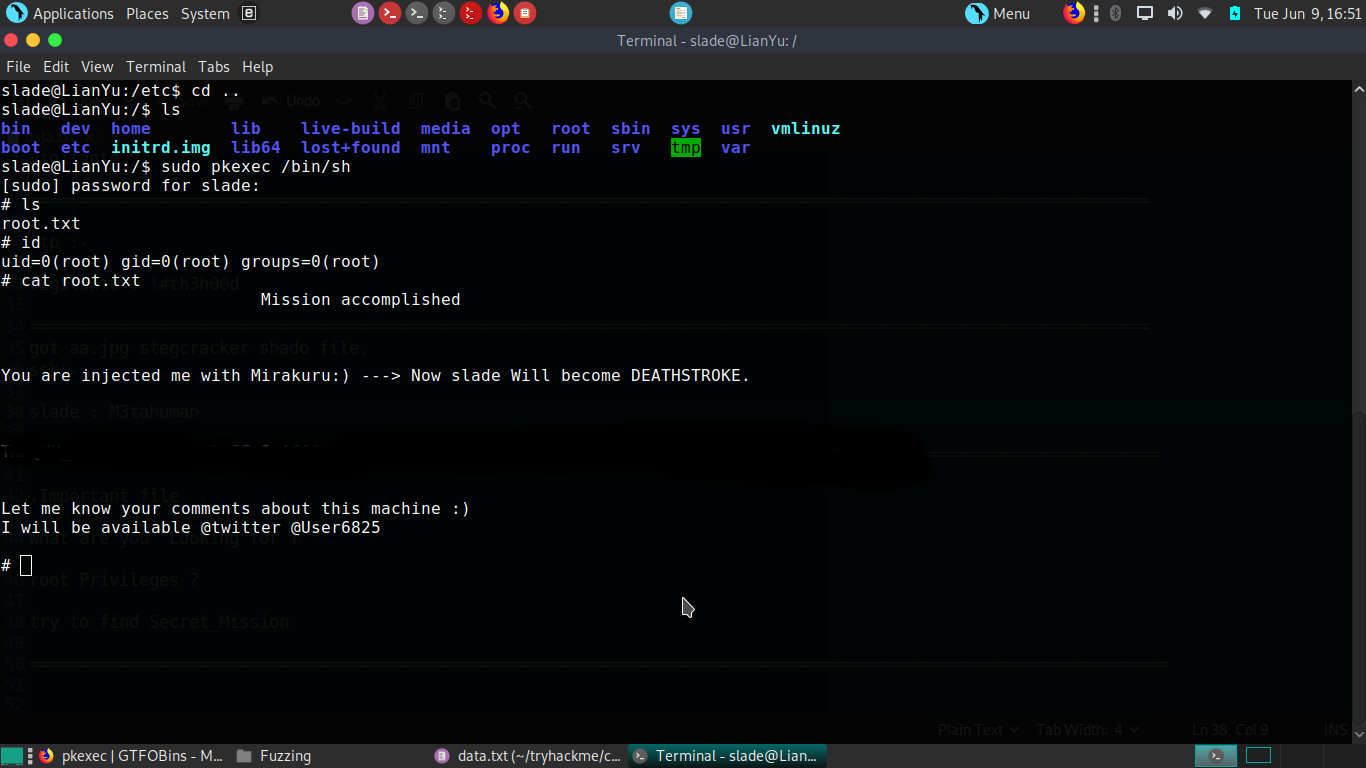Launch Firefox from the top panel launchers
Image resolution: width=1366 pixels, height=768 pixels.
pyautogui.click(x=498, y=13)
